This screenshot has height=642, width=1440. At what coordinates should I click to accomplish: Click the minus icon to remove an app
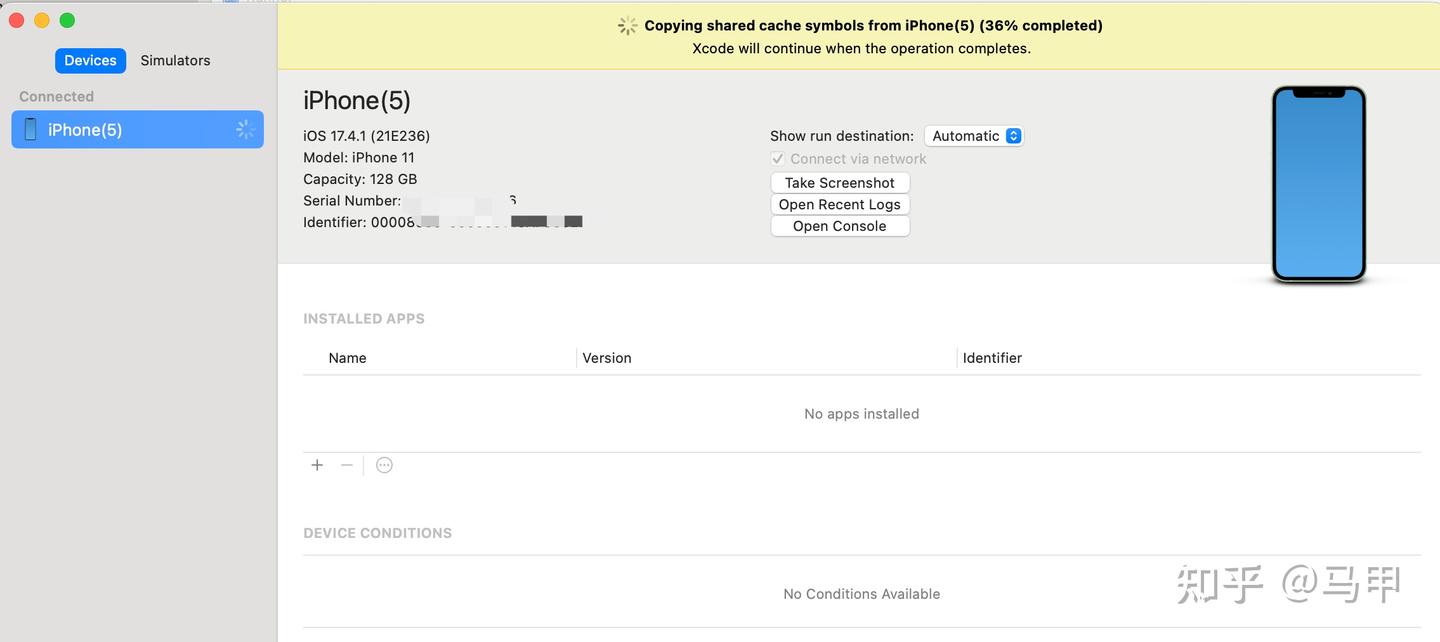point(347,465)
